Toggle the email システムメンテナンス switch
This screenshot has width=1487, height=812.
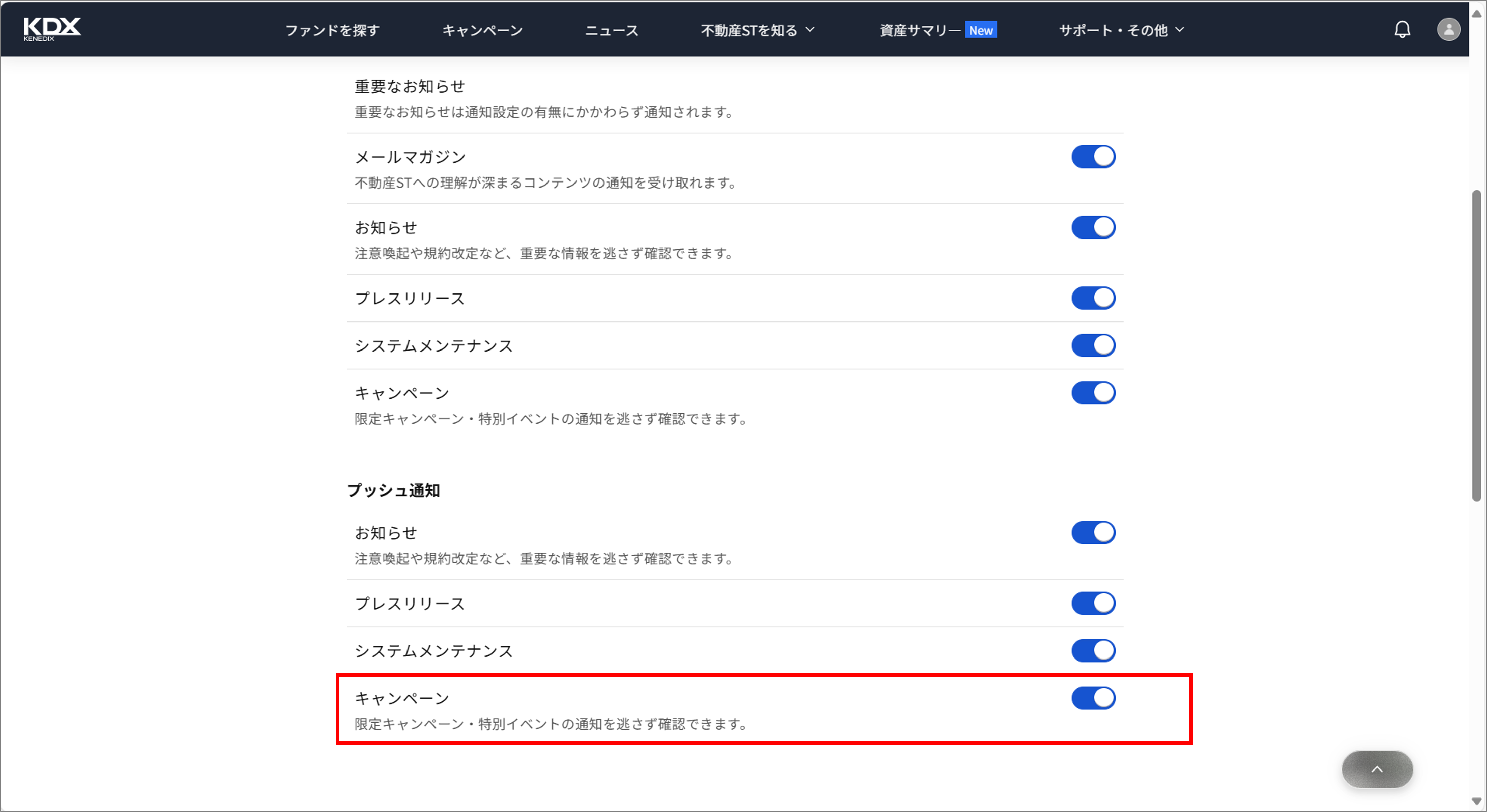(1093, 346)
